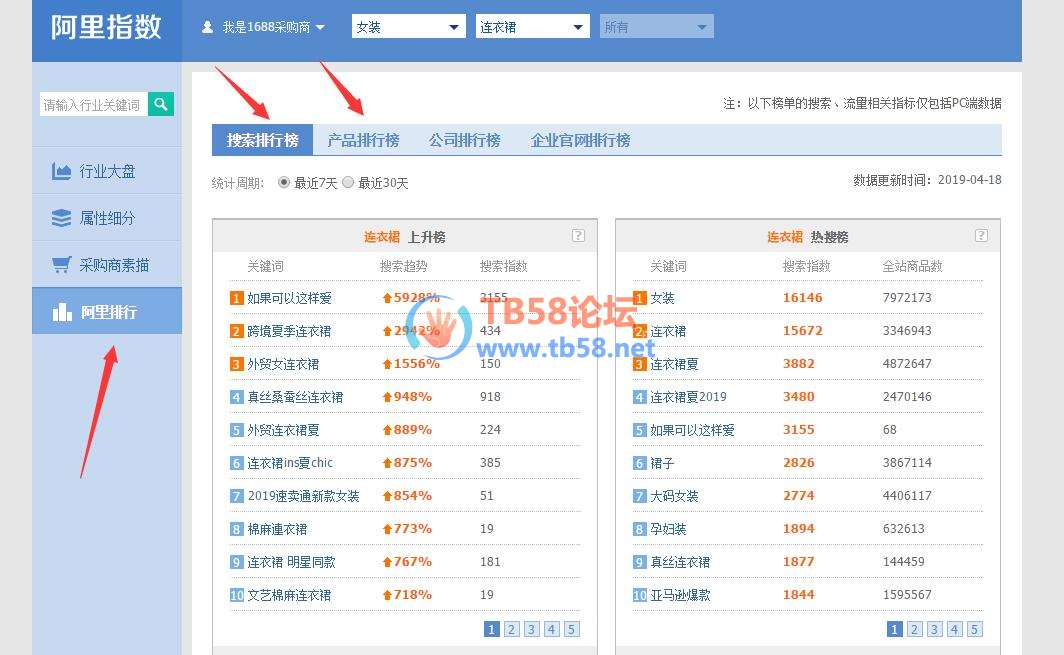
Task: Go to page 4 of 上升榜
Action: [x=551, y=629]
